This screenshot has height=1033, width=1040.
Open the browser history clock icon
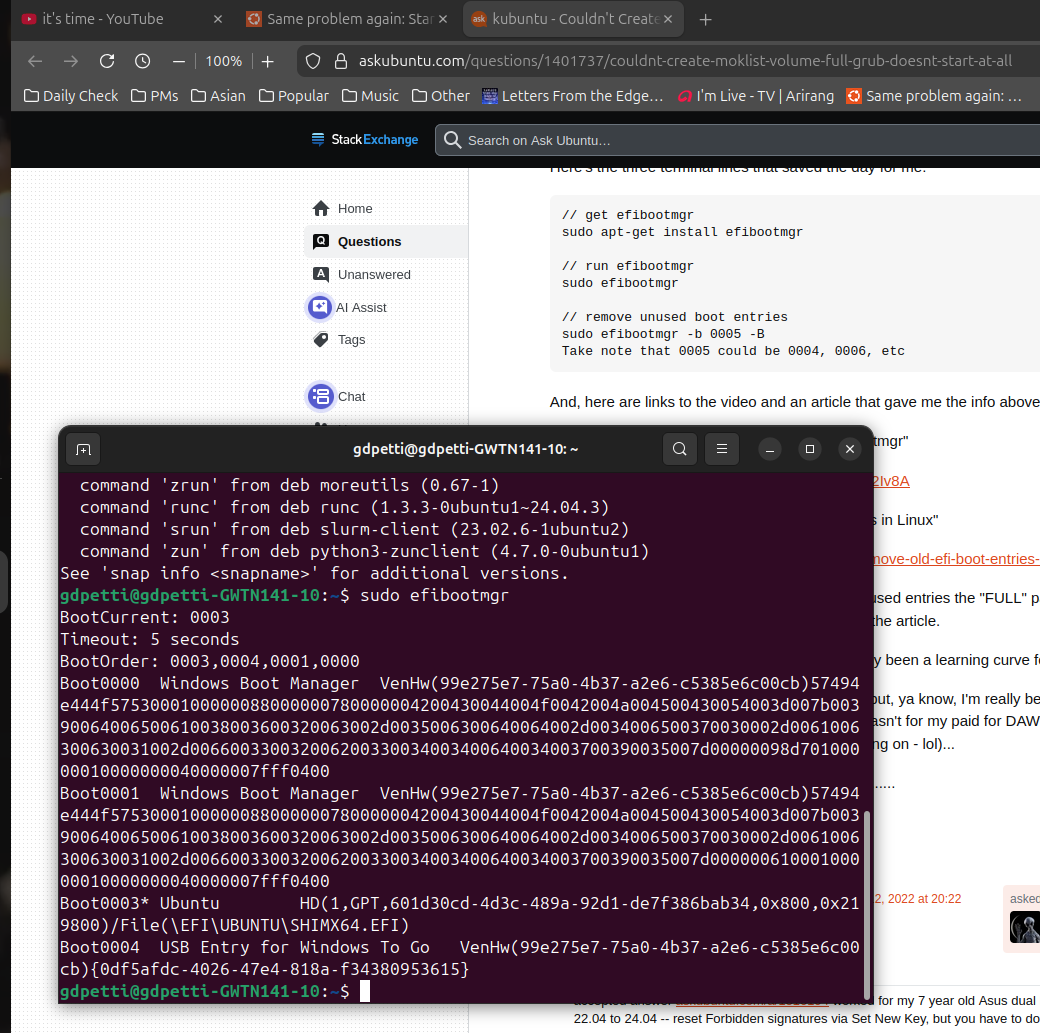click(x=142, y=61)
